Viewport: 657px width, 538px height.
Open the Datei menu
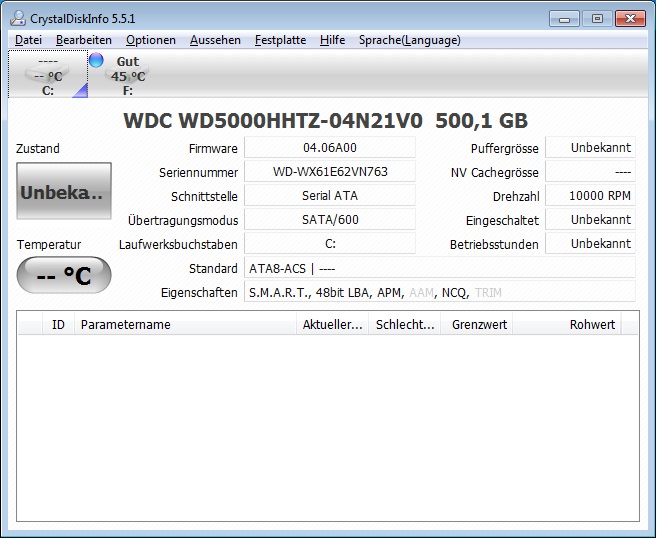coord(28,40)
